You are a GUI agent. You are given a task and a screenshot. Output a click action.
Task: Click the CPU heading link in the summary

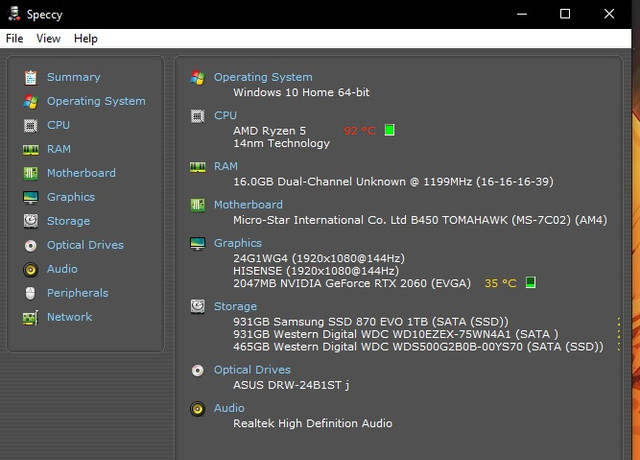225,116
